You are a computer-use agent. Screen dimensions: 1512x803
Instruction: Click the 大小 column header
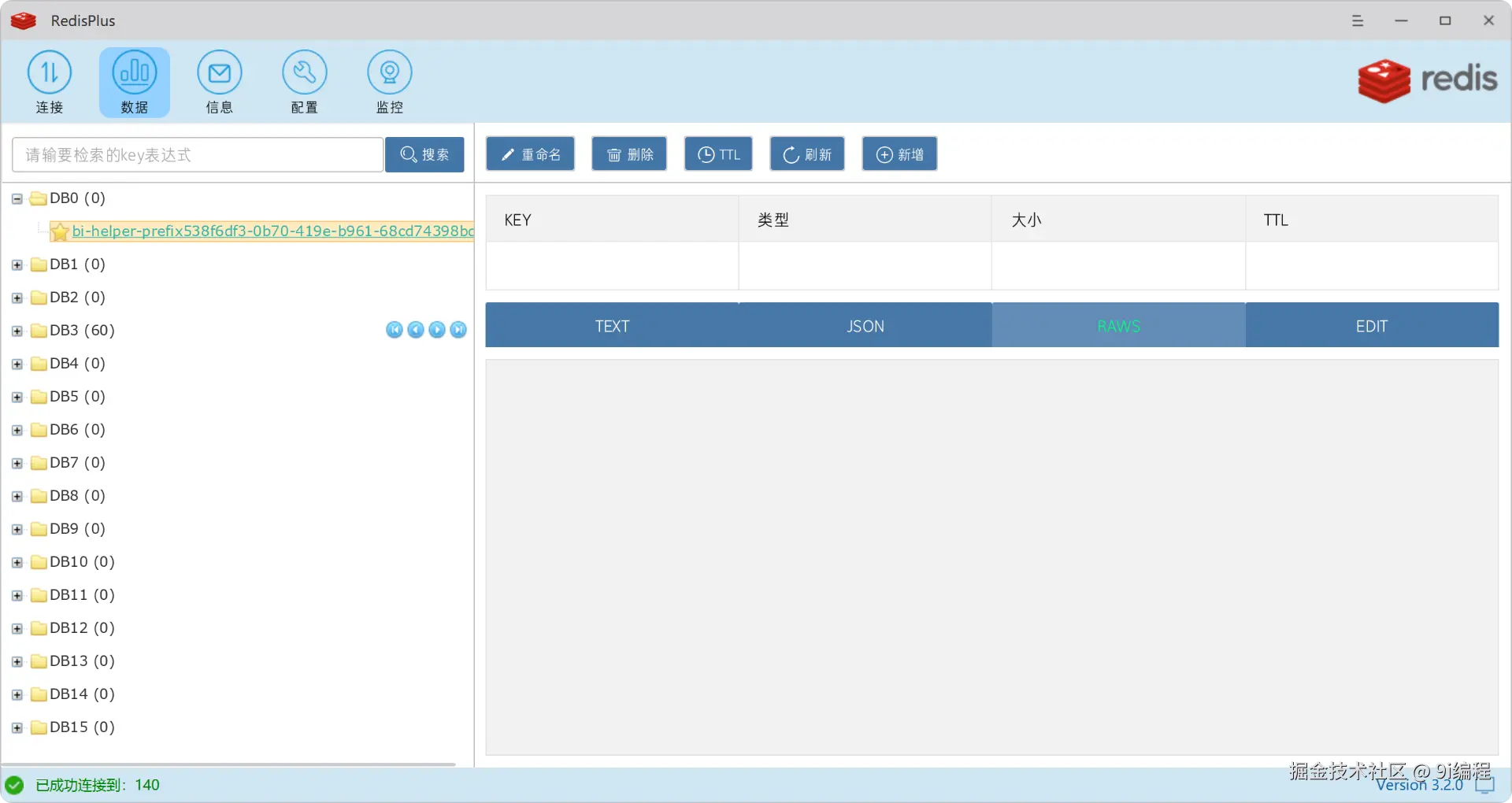point(1119,220)
